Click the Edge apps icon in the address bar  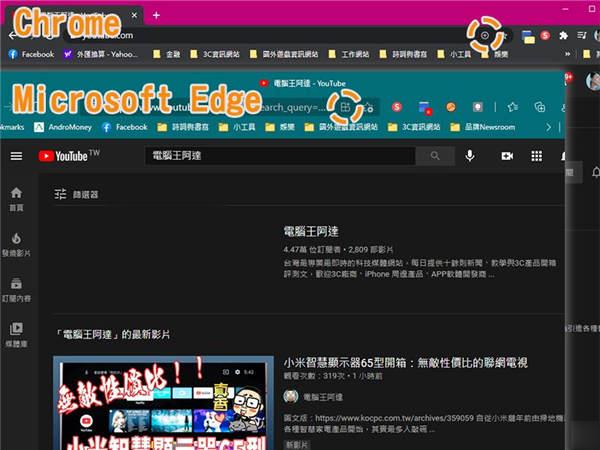coord(345,107)
